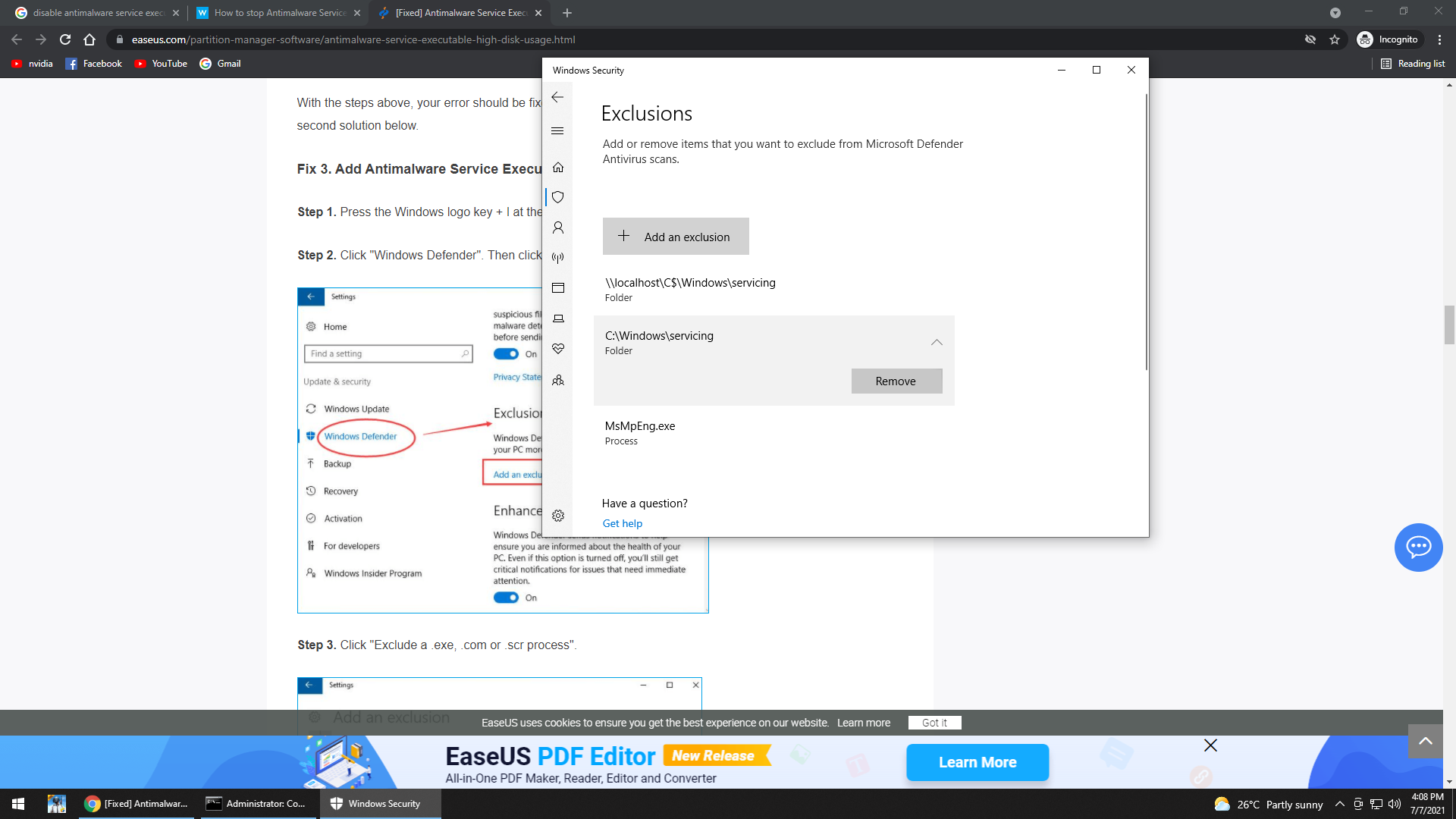Image resolution: width=1456 pixels, height=819 pixels.
Task: Open App & browser control sidebar icon
Action: pyautogui.click(x=558, y=288)
